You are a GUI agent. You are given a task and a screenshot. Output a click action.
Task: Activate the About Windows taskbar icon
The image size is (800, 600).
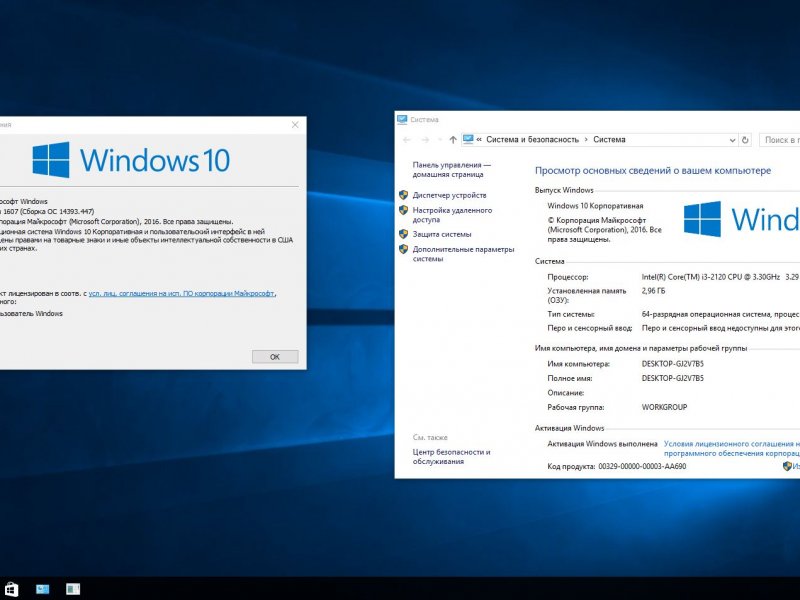73,589
